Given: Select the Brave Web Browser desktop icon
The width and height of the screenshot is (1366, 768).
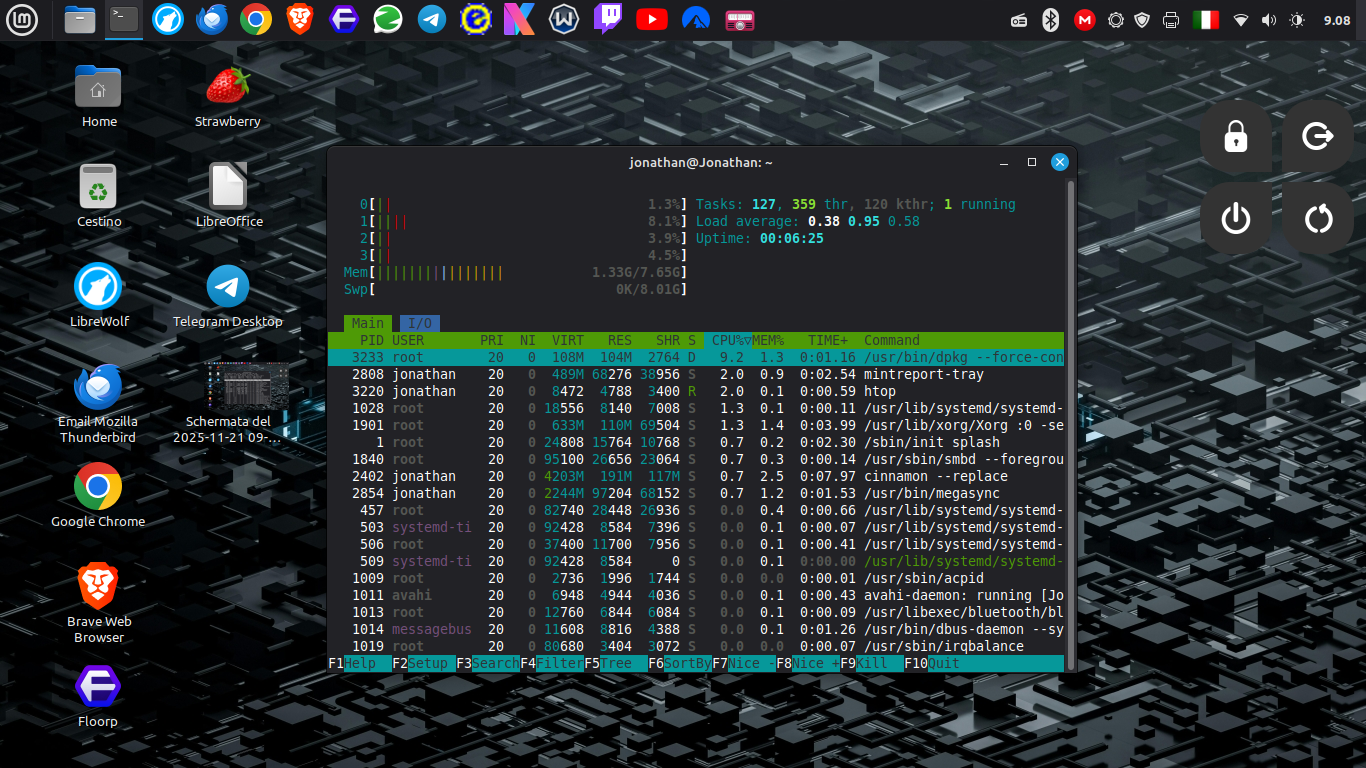Looking at the screenshot, I should (98, 587).
